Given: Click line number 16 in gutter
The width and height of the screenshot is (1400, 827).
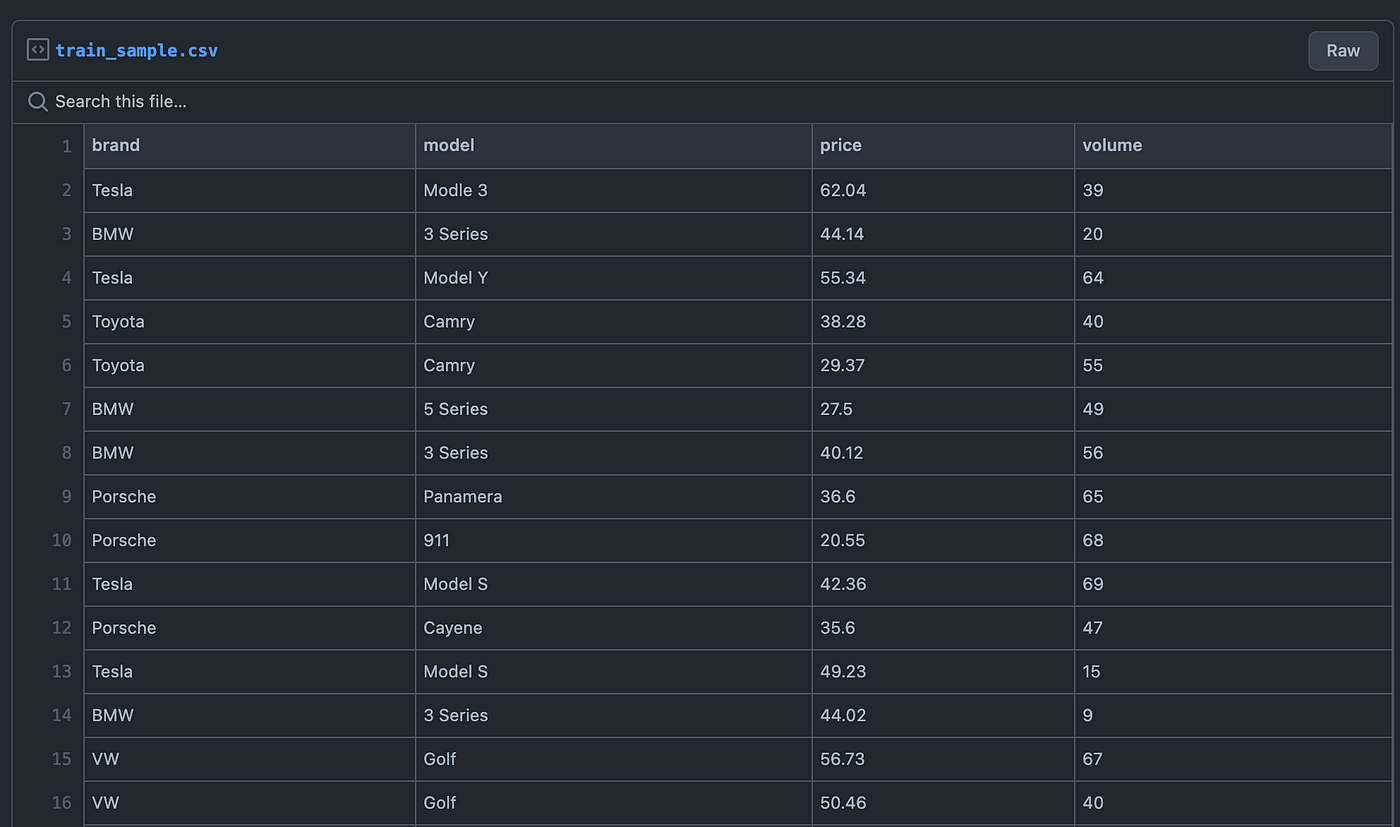Looking at the screenshot, I should (61, 803).
